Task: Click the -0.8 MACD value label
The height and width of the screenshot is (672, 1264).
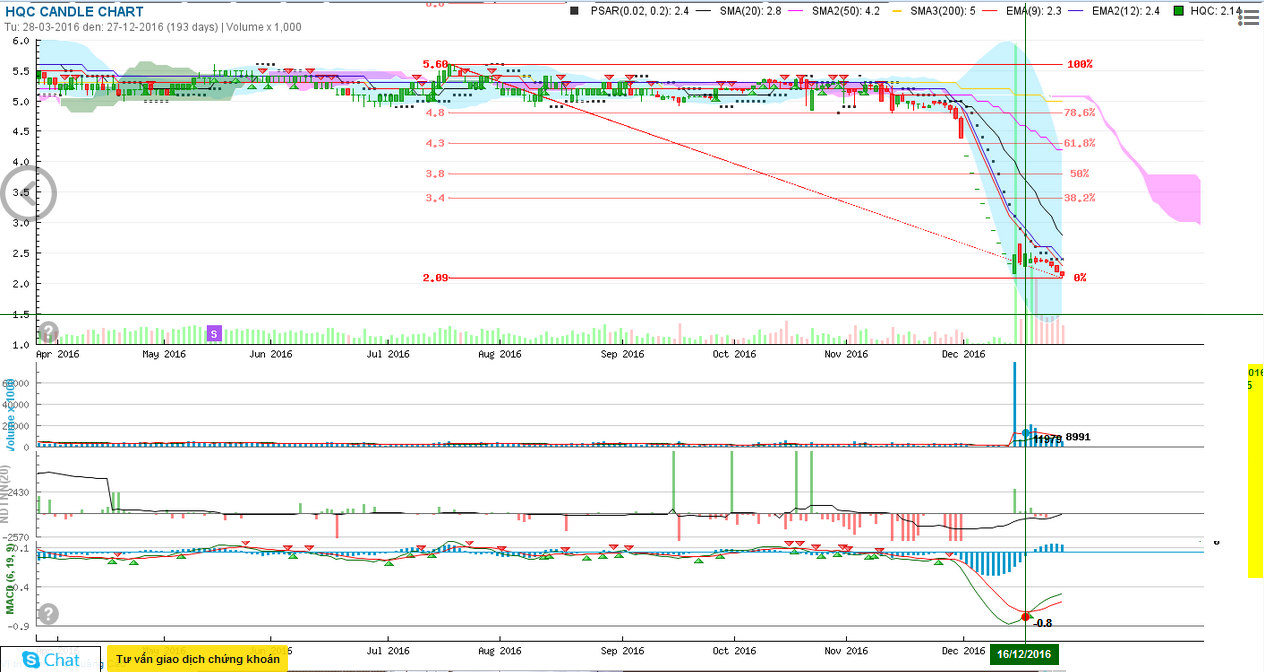Action: 1041,623
